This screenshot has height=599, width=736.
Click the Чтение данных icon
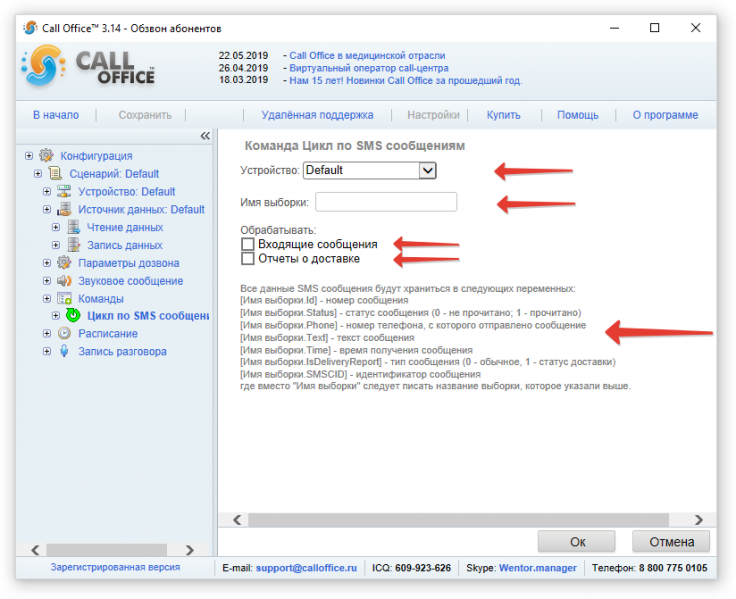(73, 227)
